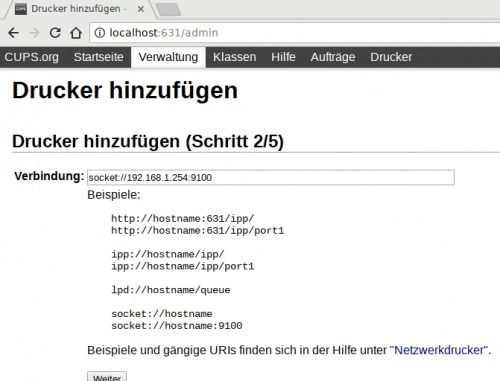Go back with browser back arrow

[13, 33]
